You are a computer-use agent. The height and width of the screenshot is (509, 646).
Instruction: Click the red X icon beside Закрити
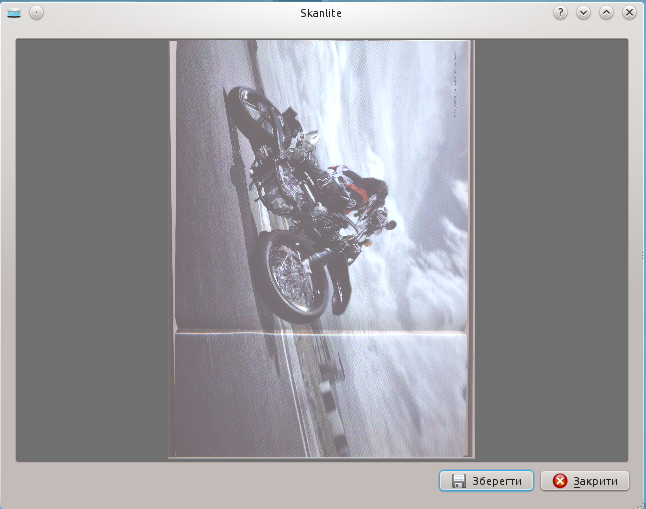pyautogui.click(x=560, y=481)
